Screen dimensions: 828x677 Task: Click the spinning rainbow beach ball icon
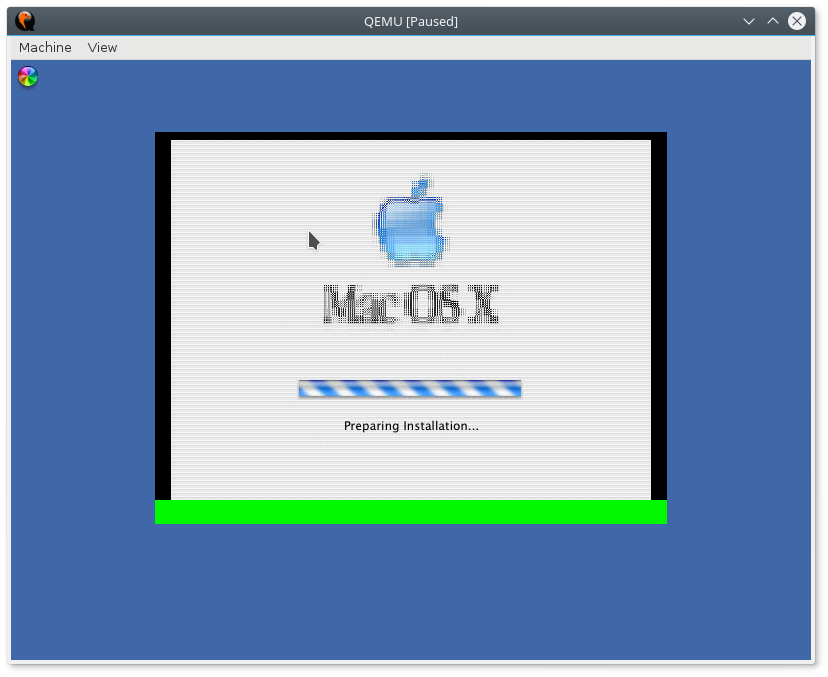point(28,77)
